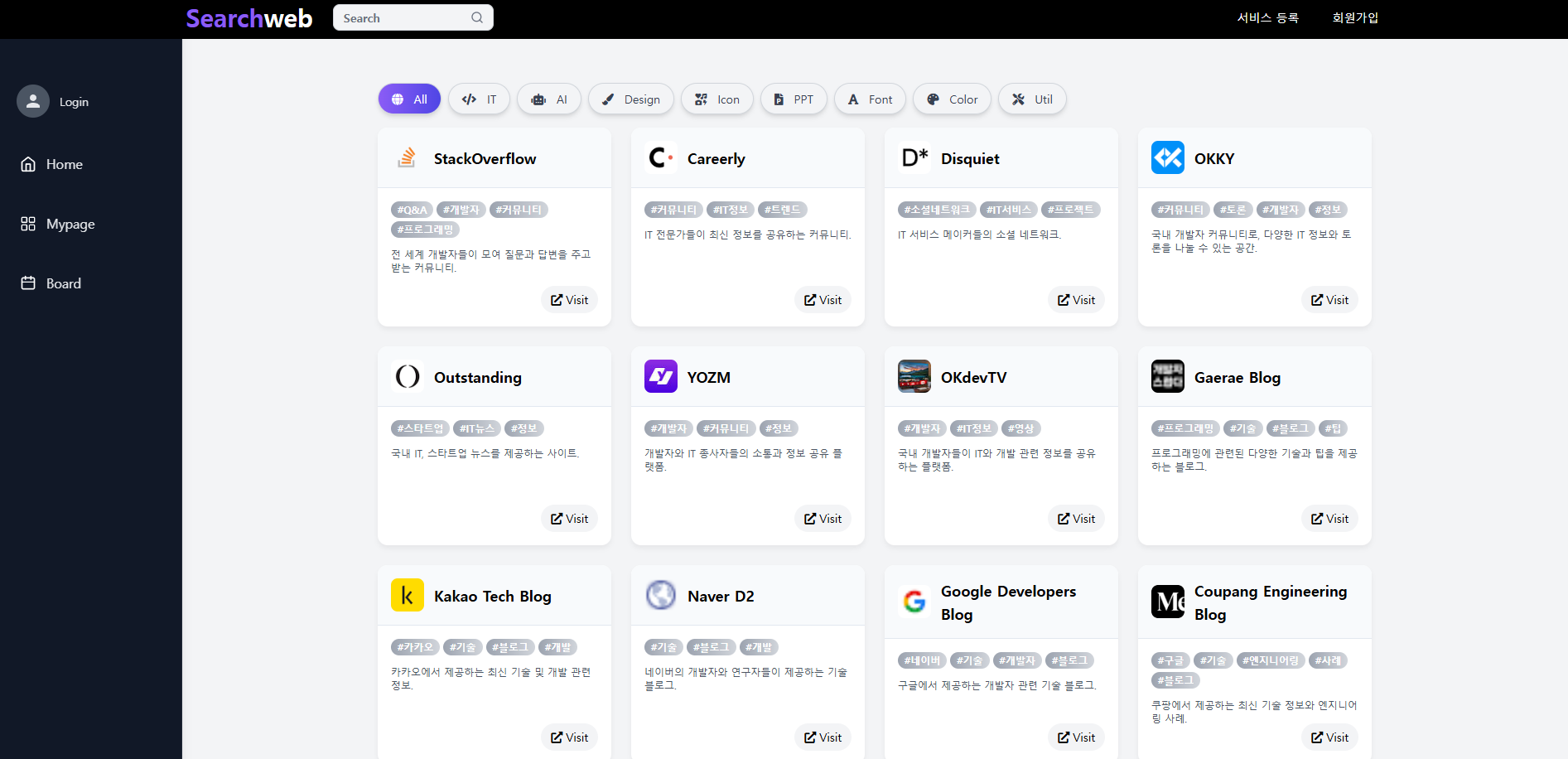Visit the StackOverflow site
The image size is (1568, 759).
[x=569, y=300]
